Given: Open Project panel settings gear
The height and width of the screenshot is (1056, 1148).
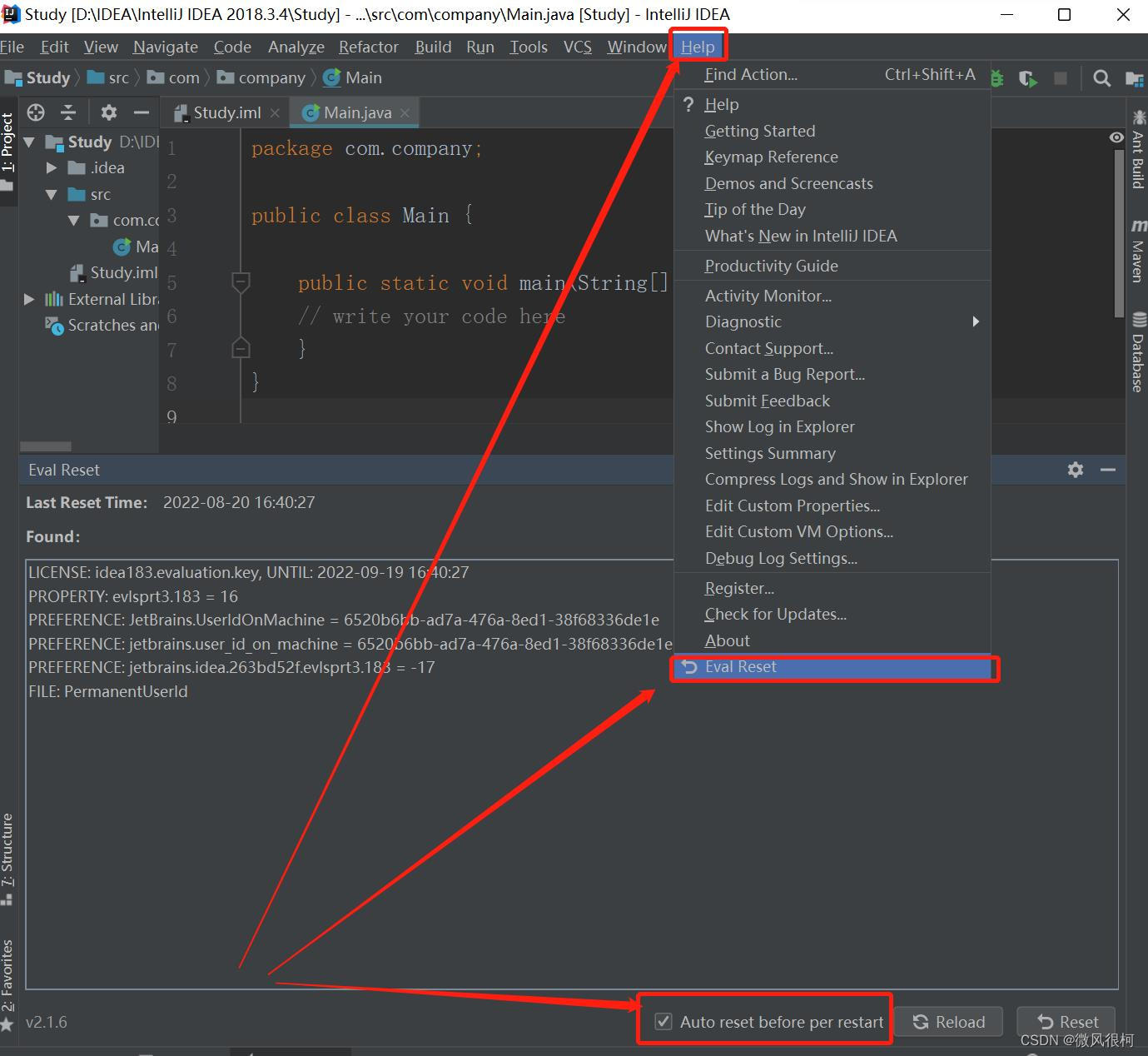Looking at the screenshot, I should 109,112.
